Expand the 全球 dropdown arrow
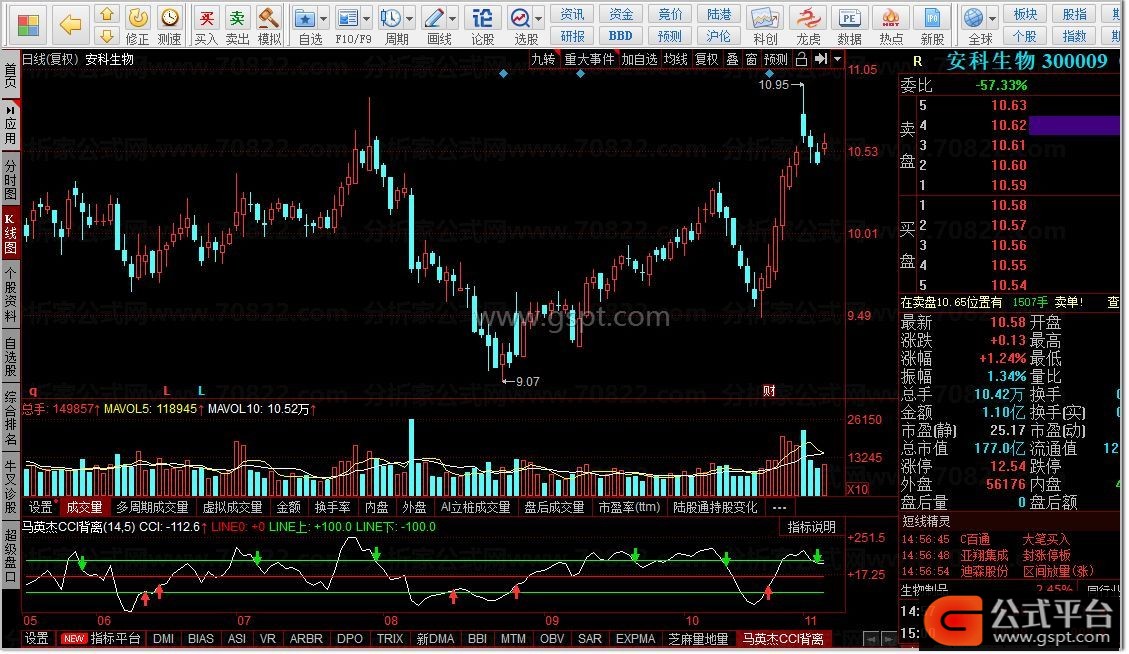1129x654 pixels. (992, 19)
